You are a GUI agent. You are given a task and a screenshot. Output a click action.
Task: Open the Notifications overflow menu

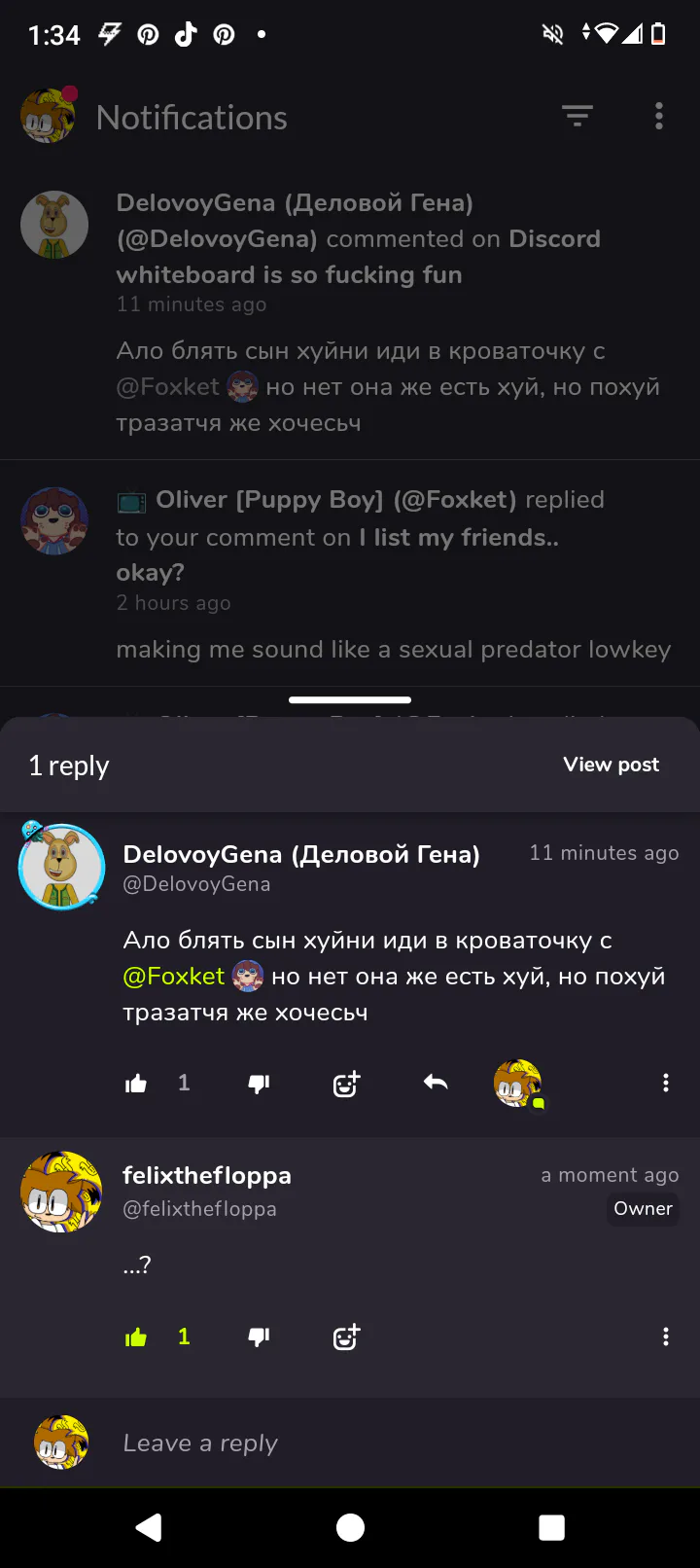point(659,117)
